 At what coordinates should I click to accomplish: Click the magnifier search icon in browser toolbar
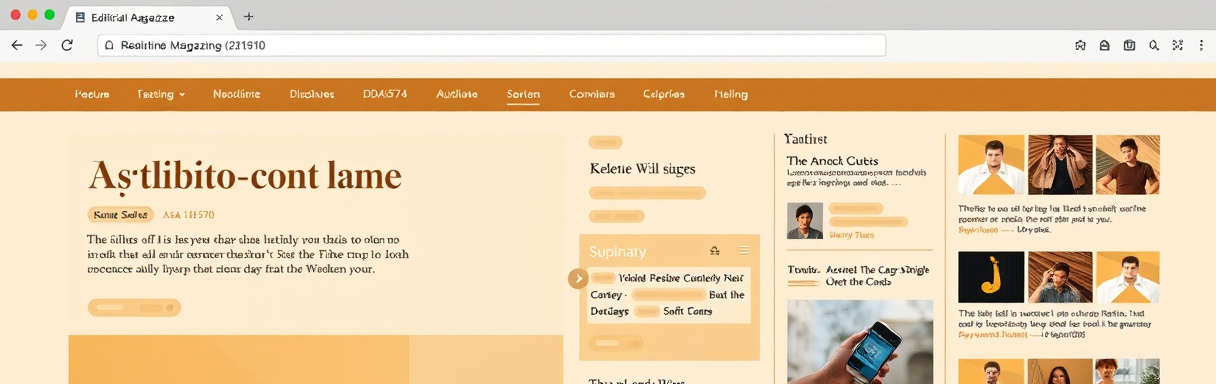[x=1154, y=45]
